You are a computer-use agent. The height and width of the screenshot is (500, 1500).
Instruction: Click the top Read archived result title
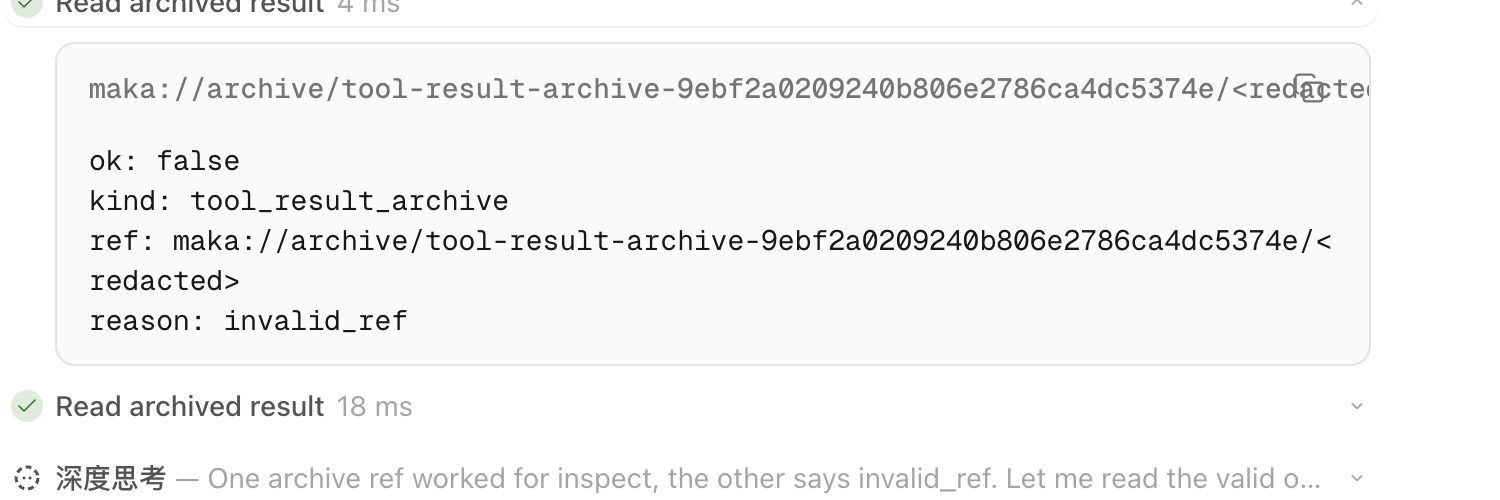coord(190,6)
